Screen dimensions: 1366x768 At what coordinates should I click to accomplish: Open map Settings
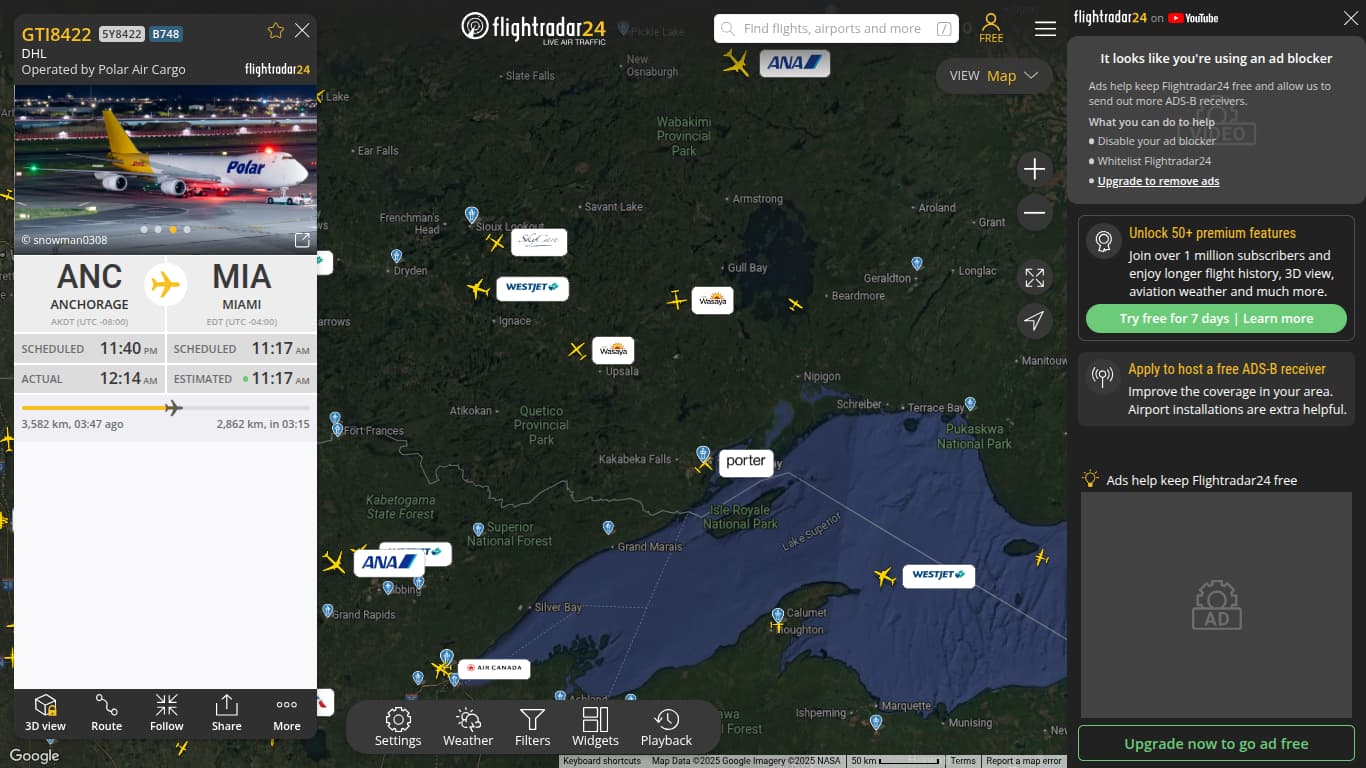click(398, 727)
